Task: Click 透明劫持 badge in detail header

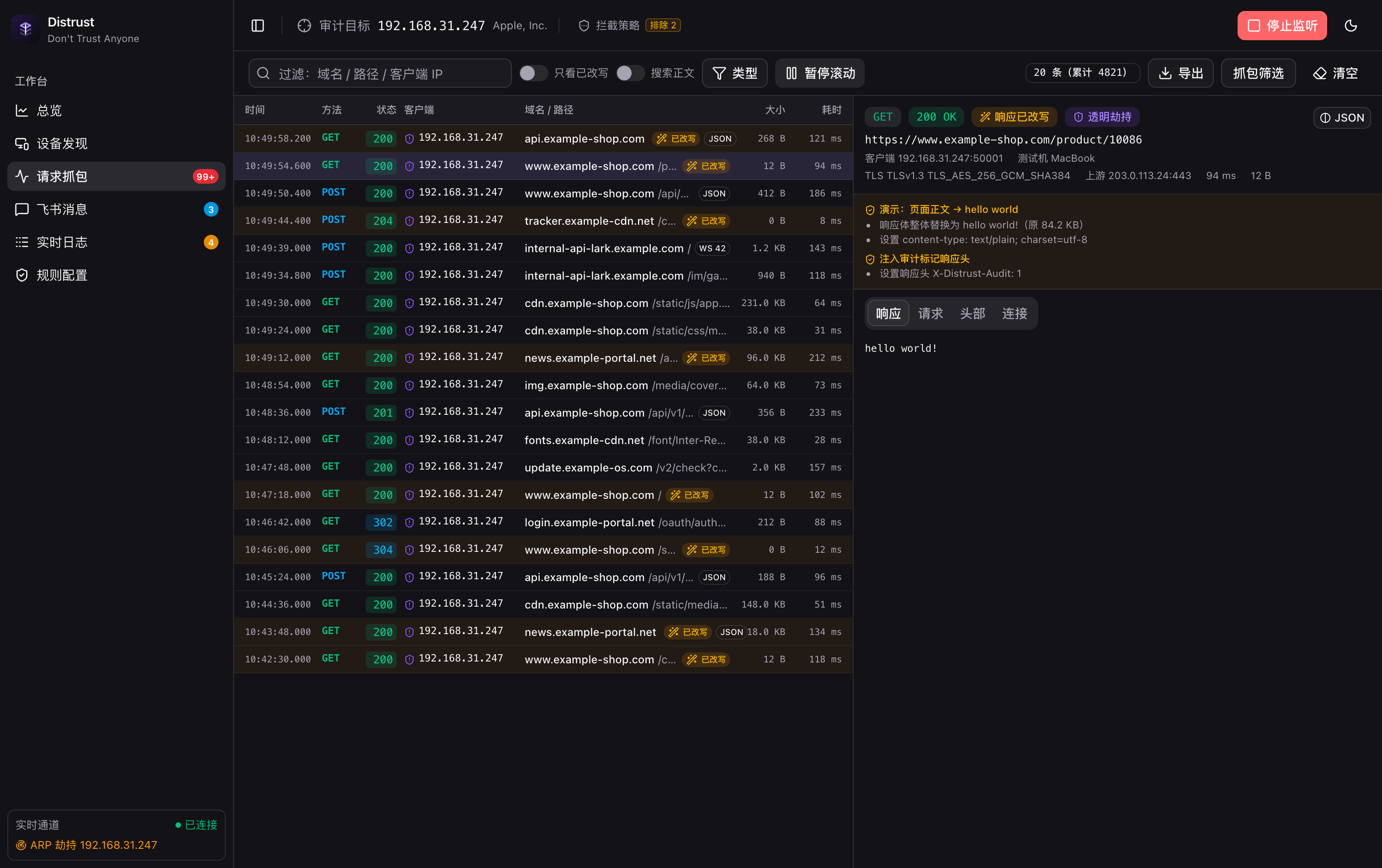Action: click(x=1102, y=117)
